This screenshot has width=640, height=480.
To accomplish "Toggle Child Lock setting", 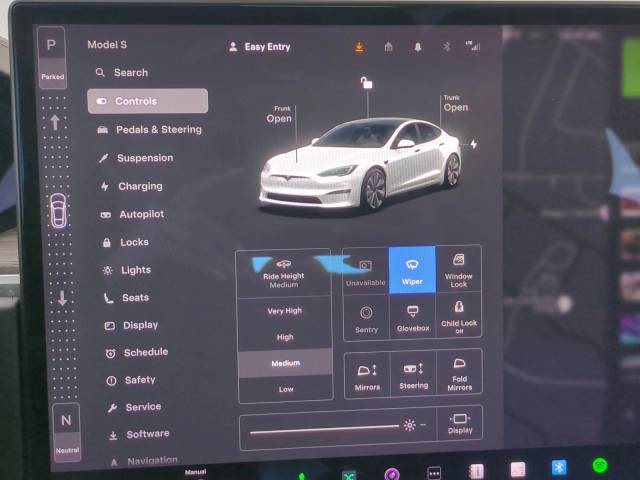I will pyautogui.click(x=459, y=319).
